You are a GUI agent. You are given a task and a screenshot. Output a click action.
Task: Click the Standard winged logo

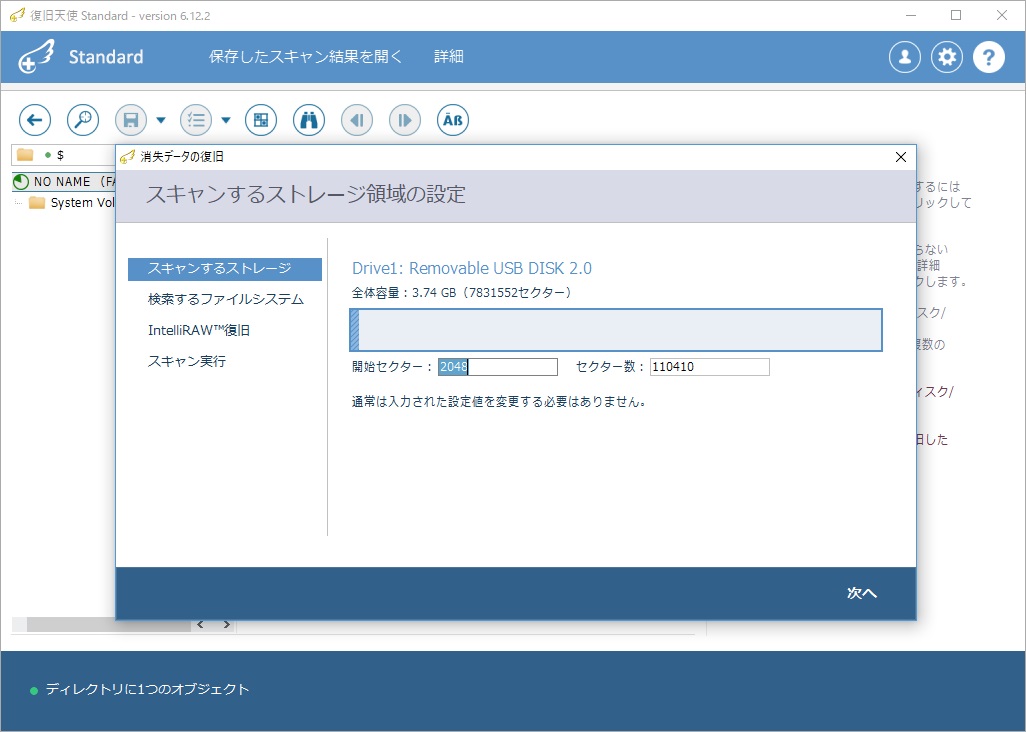click(36, 56)
